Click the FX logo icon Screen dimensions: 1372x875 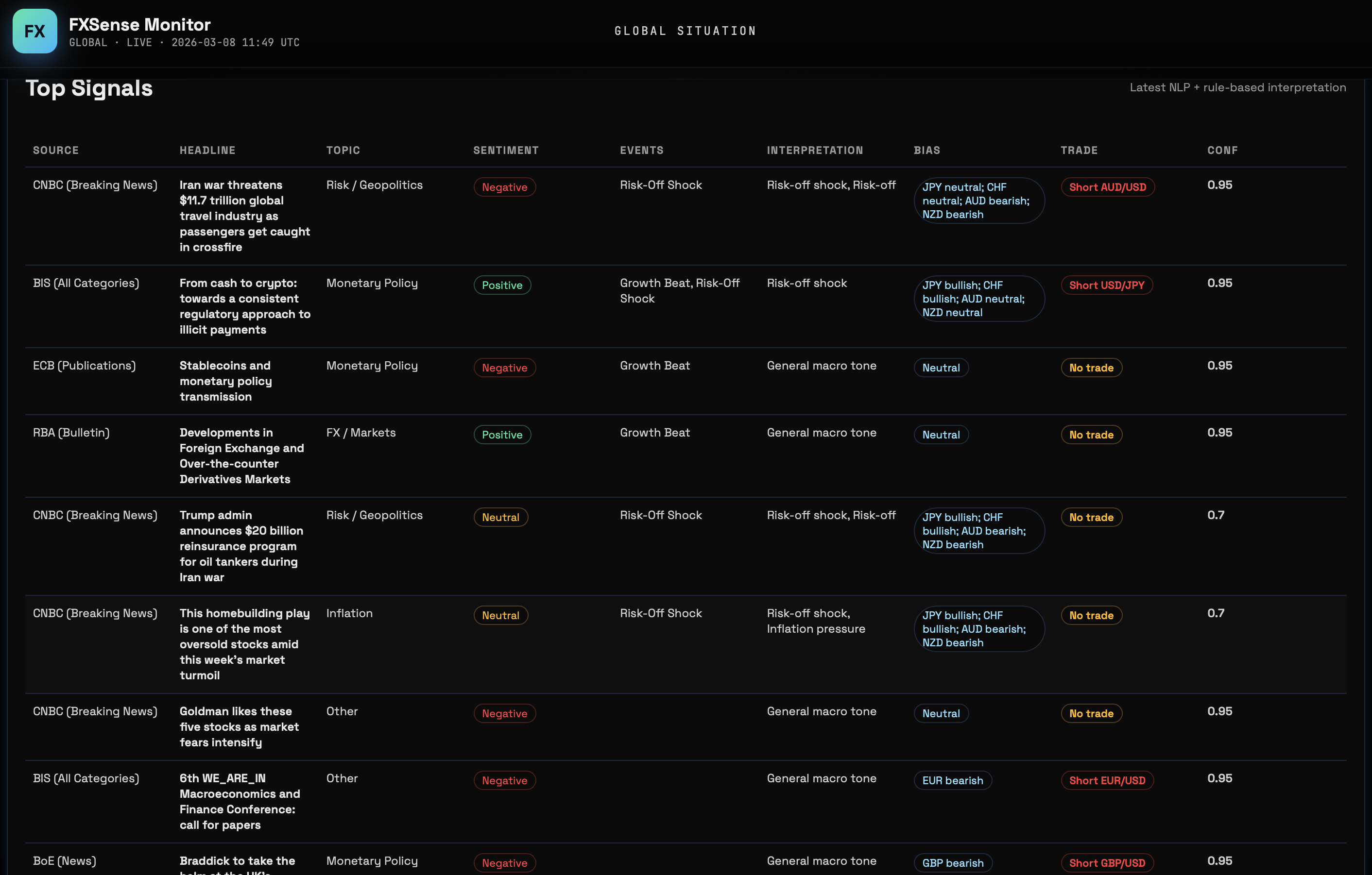(35, 31)
